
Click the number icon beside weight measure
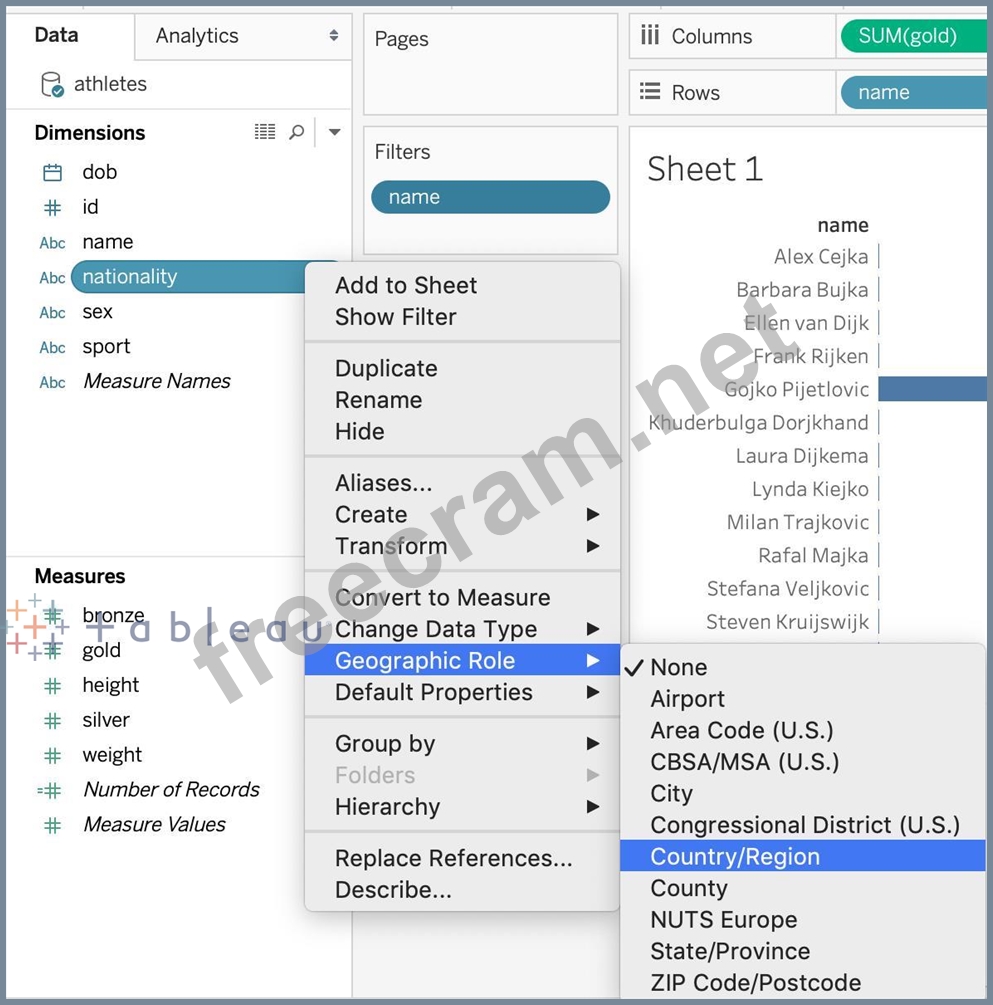click(x=52, y=755)
